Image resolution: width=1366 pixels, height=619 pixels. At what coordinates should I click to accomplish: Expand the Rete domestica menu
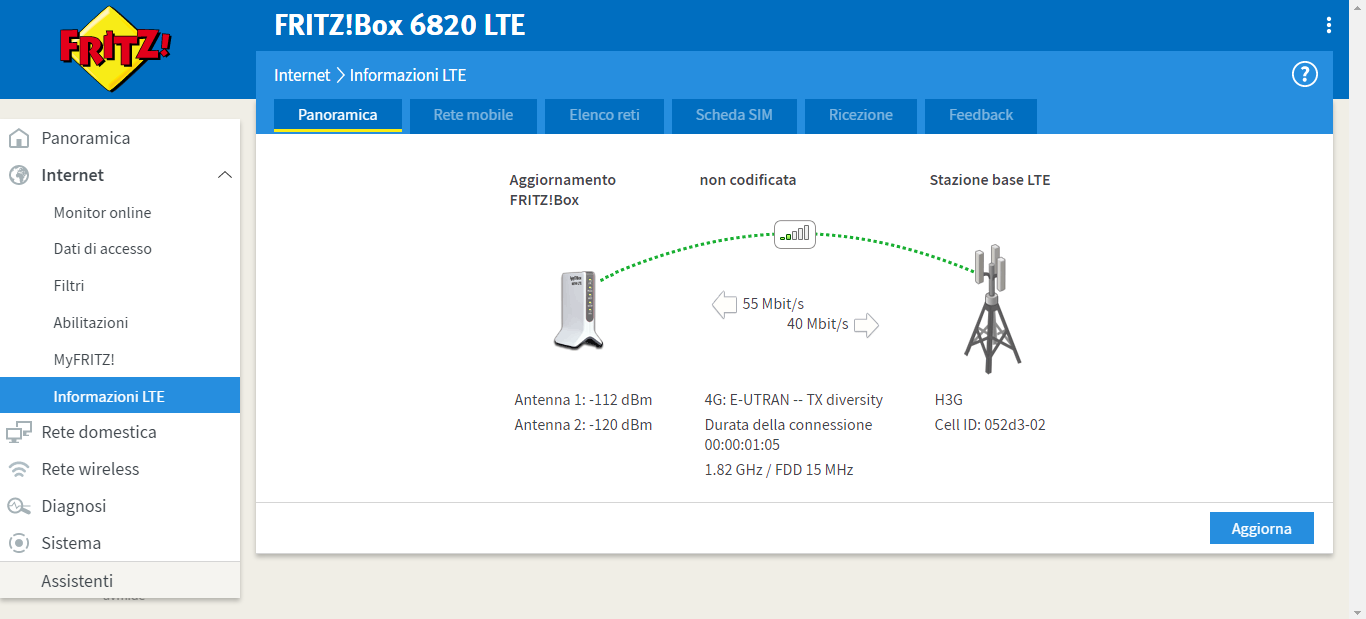tap(98, 432)
